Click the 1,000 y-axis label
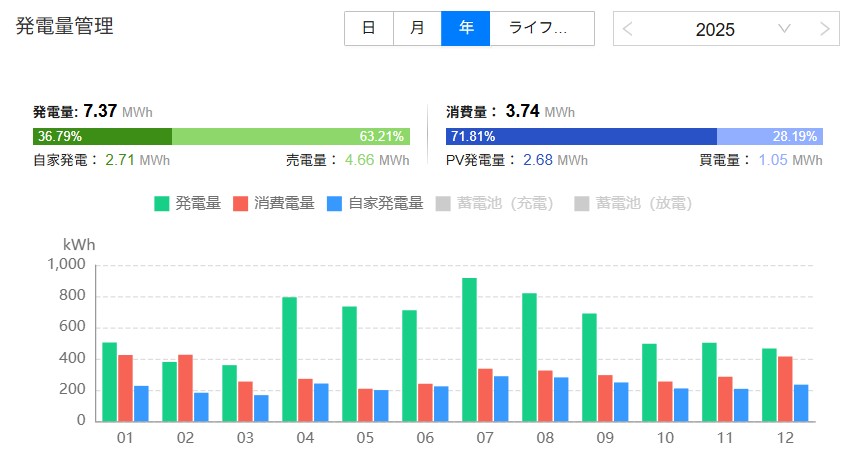The height and width of the screenshot is (450, 858). [x=66, y=264]
